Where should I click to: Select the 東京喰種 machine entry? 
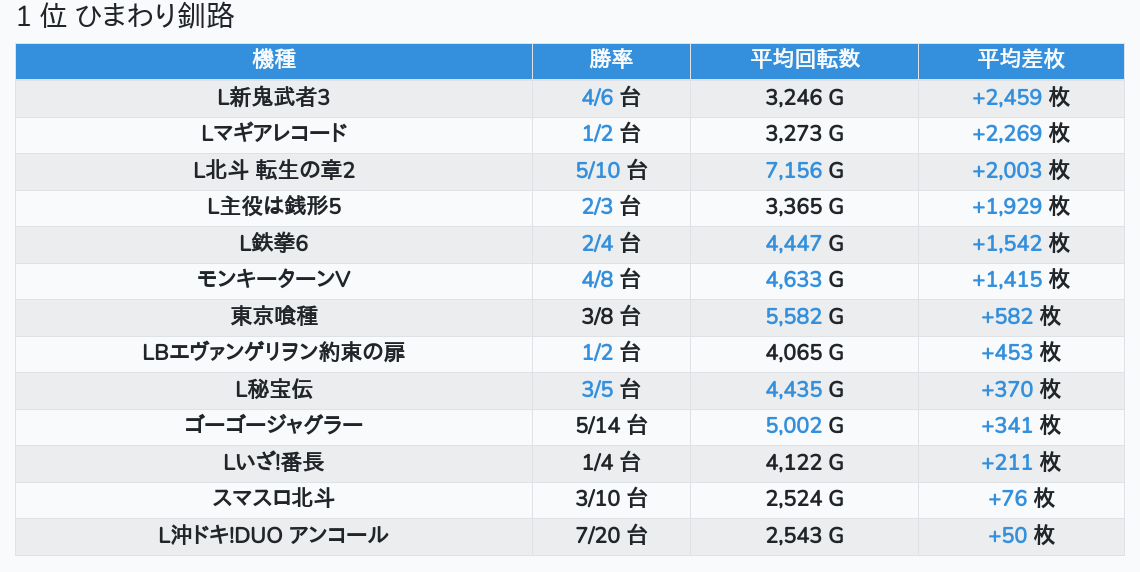(274, 317)
